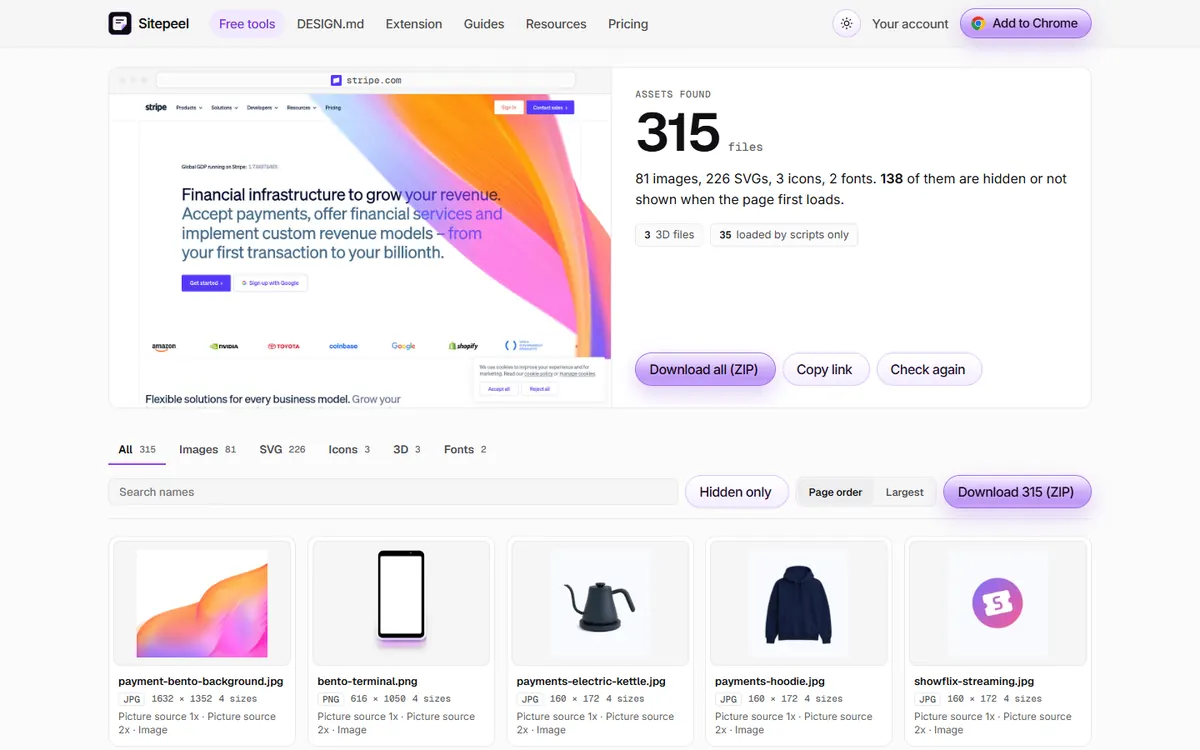Open the Free tools menu

pyautogui.click(x=247, y=24)
